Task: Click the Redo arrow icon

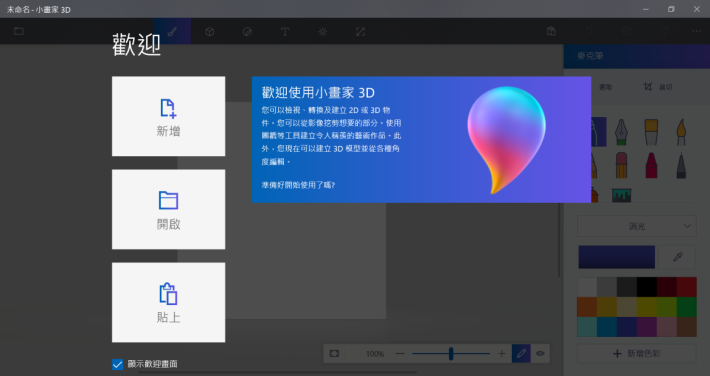Action: point(664,31)
